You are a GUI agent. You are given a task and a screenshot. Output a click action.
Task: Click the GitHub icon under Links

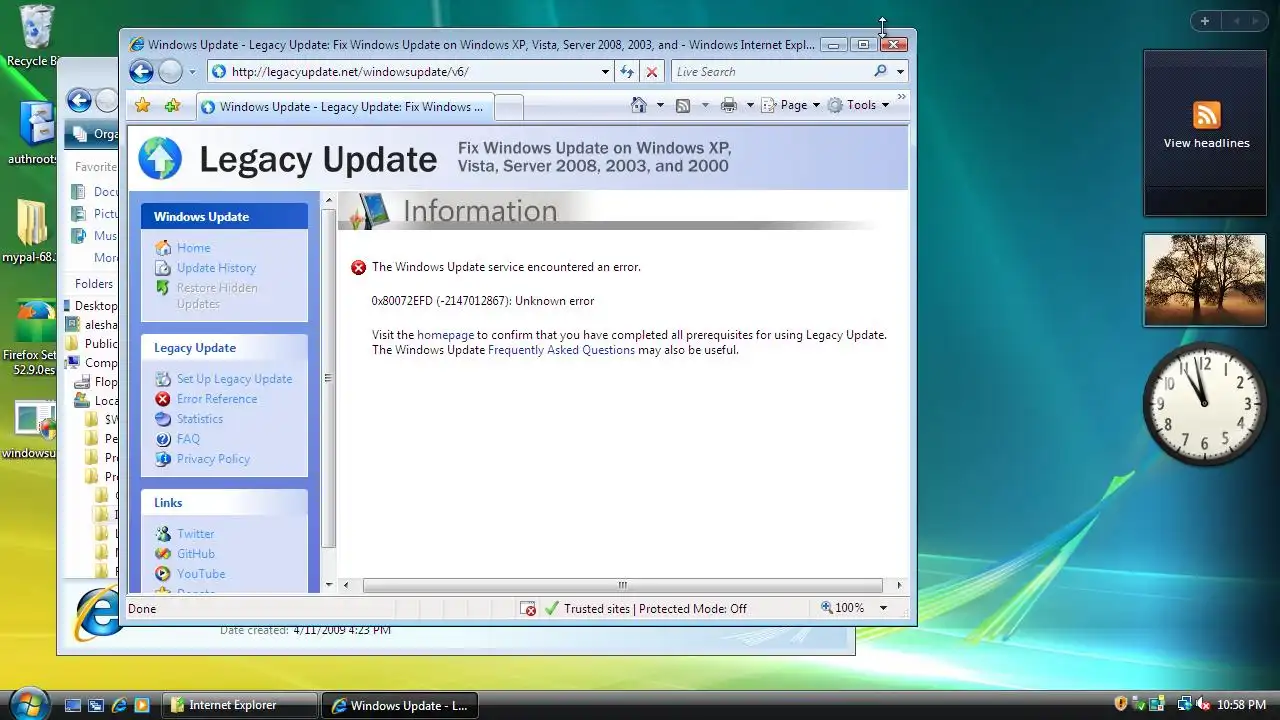click(x=163, y=554)
